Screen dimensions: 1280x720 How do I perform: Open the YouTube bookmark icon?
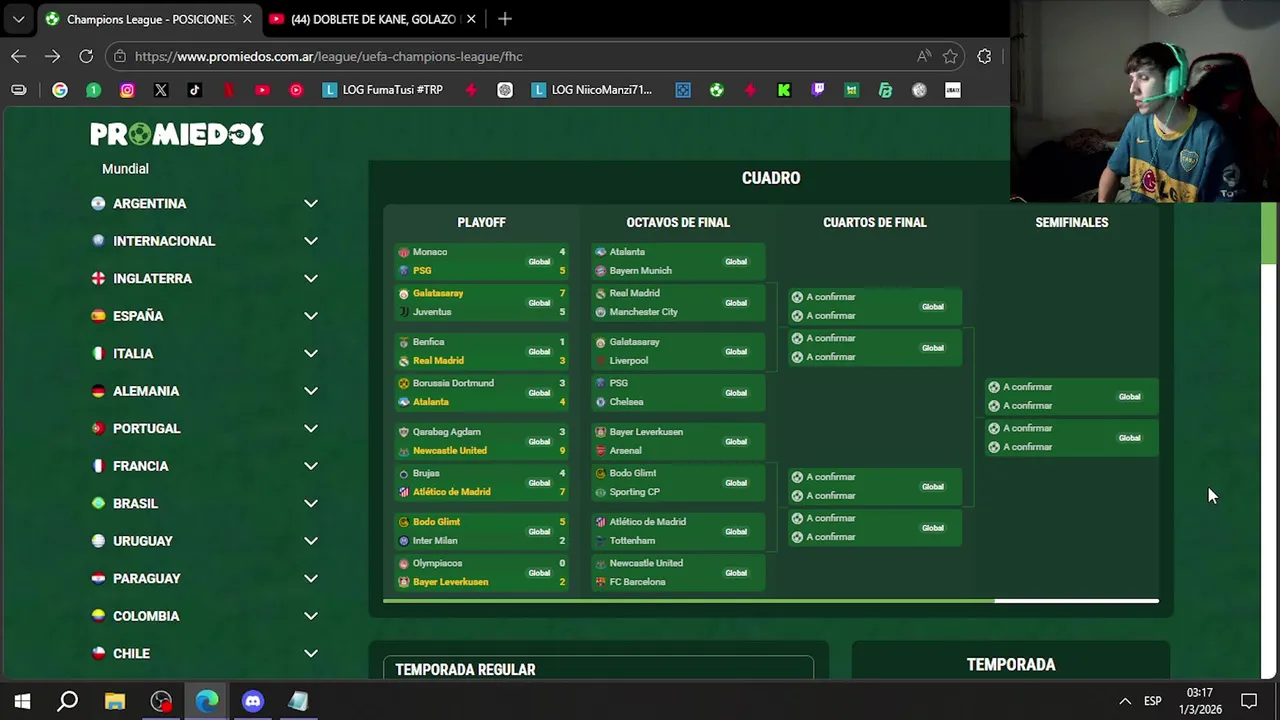click(x=262, y=90)
